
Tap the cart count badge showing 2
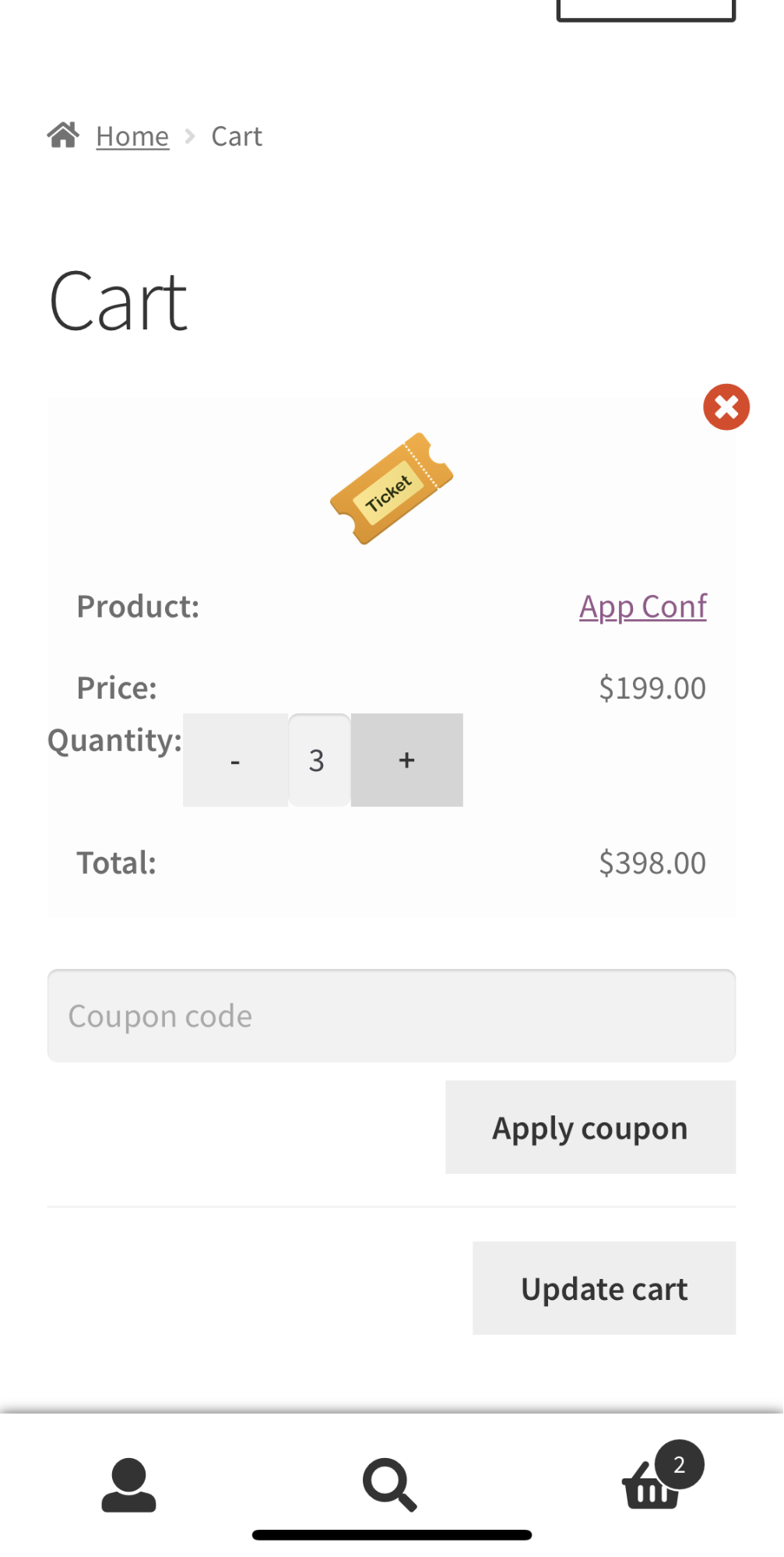click(x=679, y=1464)
